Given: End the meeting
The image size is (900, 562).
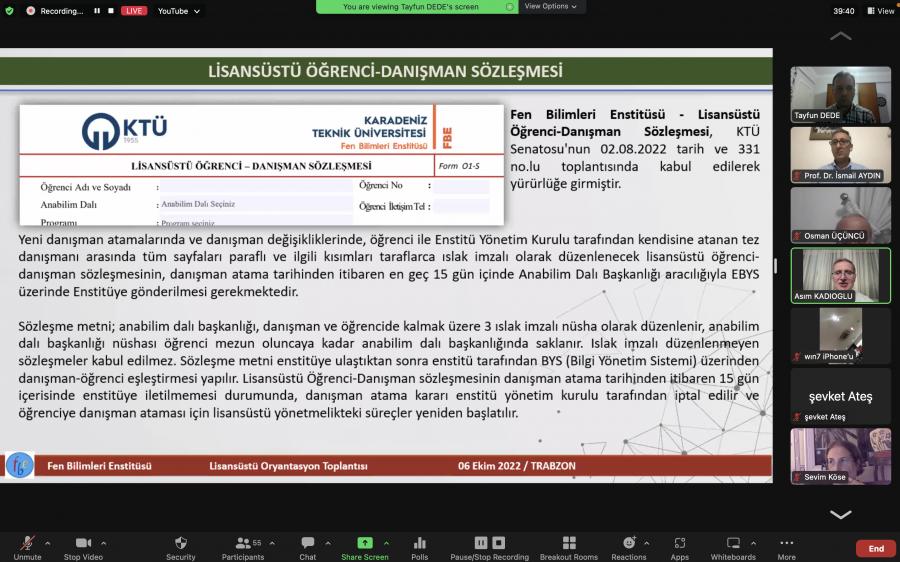Looking at the screenshot, I should tap(876, 549).
